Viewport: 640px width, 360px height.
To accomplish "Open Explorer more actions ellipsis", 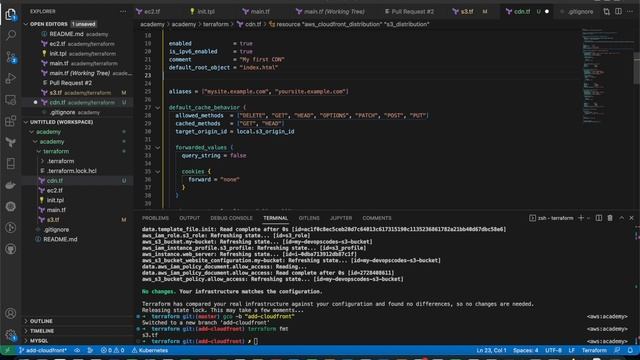I will pyautogui.click(x=123, y=11).
